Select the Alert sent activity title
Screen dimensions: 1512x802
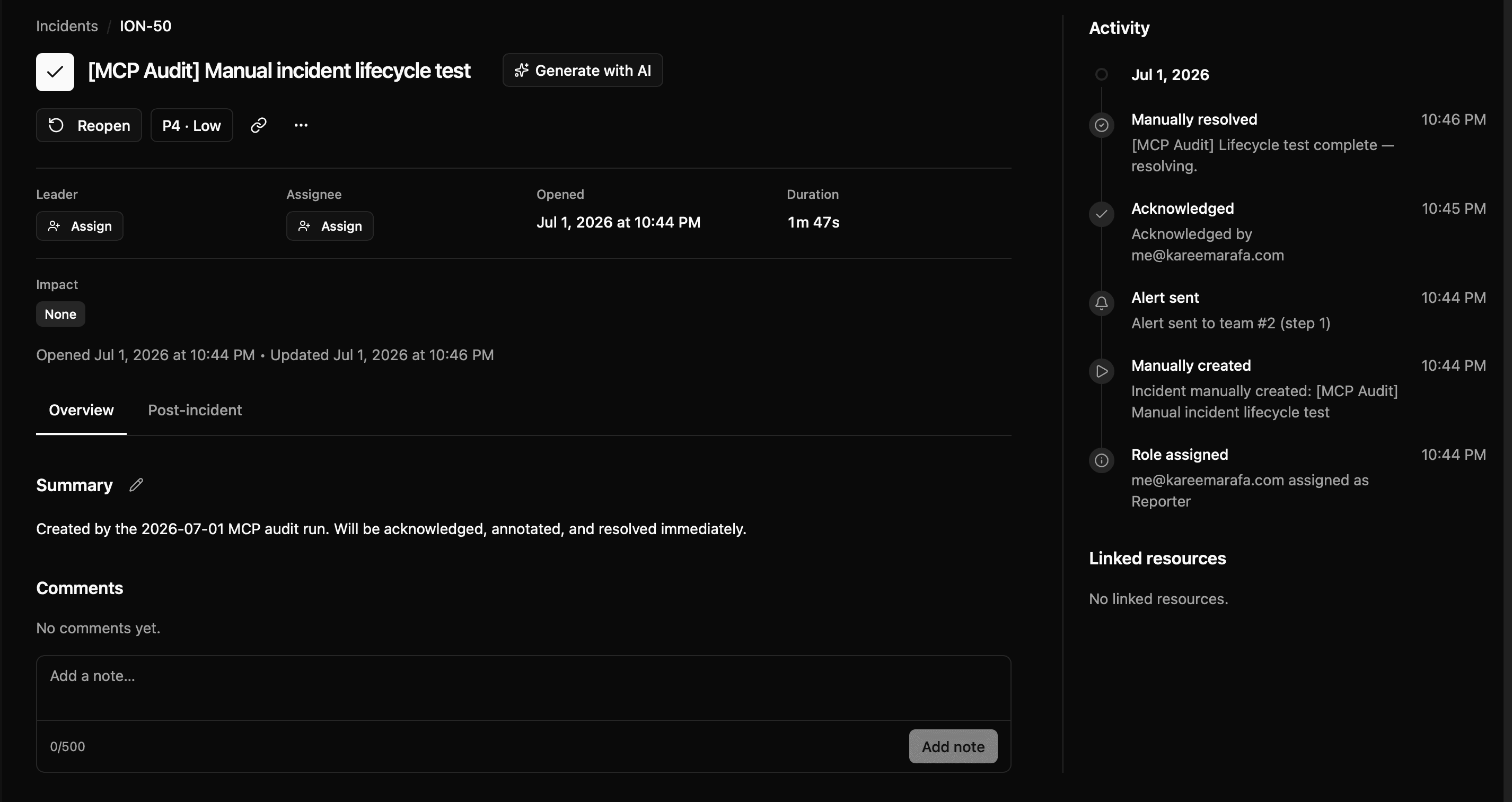[x=1165, y=298]
